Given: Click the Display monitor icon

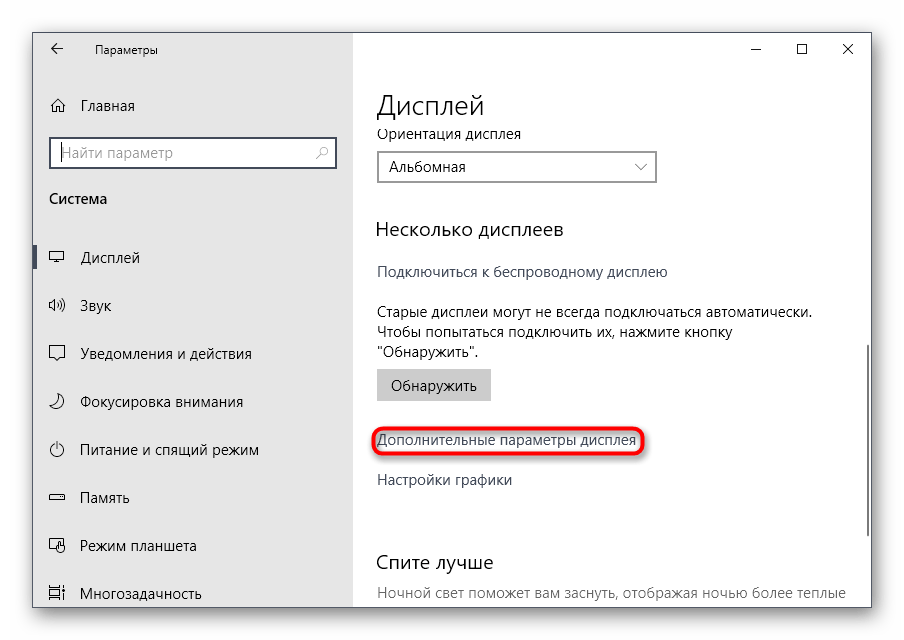Looking at the screenshot, I should click(x=58, y=258).
